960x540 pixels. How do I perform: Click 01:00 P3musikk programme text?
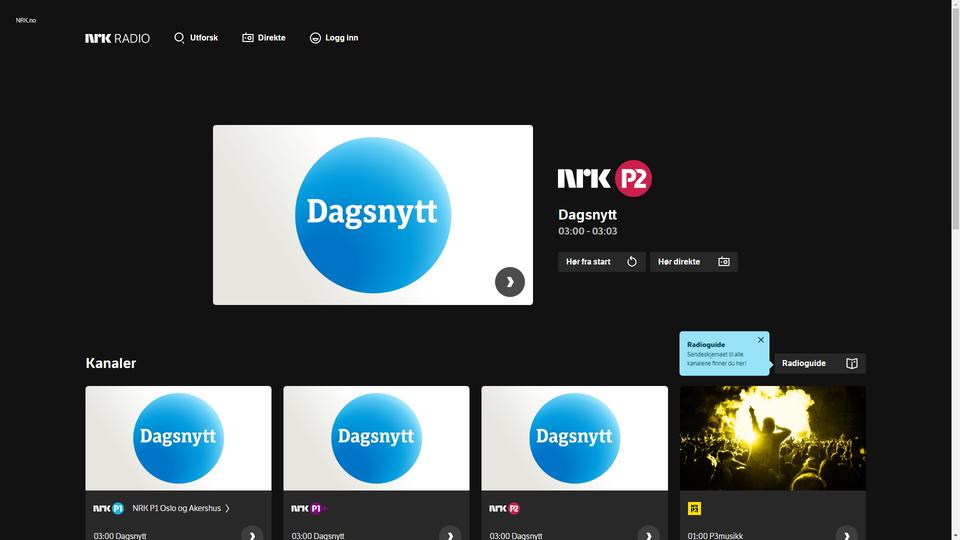click(715, 536)
